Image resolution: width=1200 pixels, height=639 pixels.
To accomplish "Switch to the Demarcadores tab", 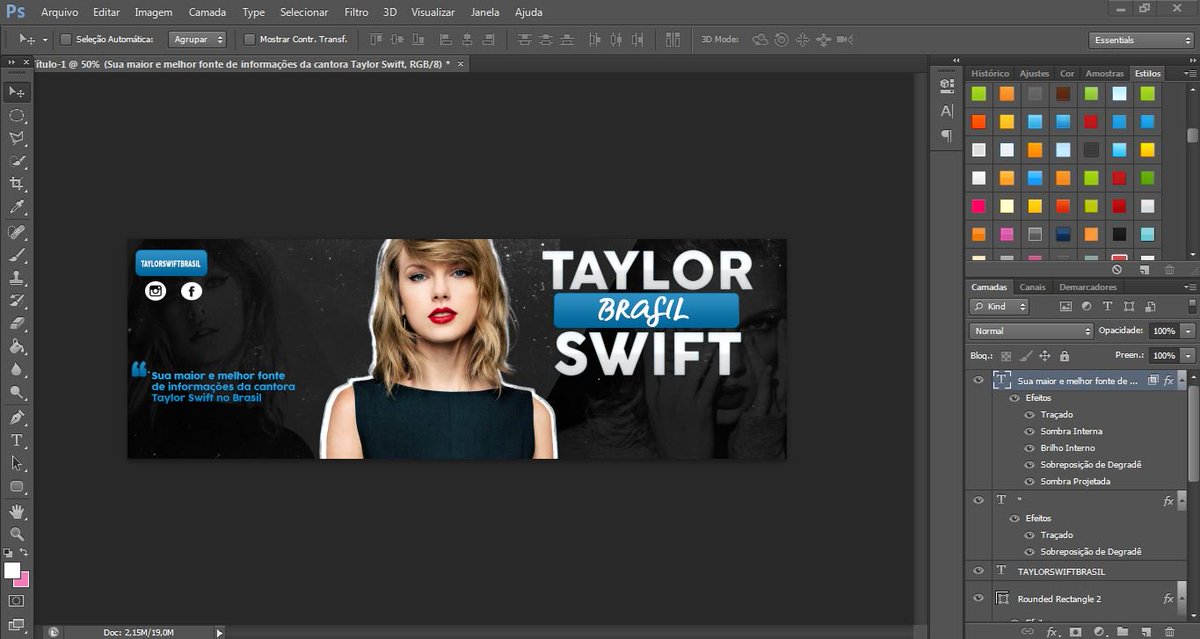I will pyautogui.click(x=1088, y=287).
